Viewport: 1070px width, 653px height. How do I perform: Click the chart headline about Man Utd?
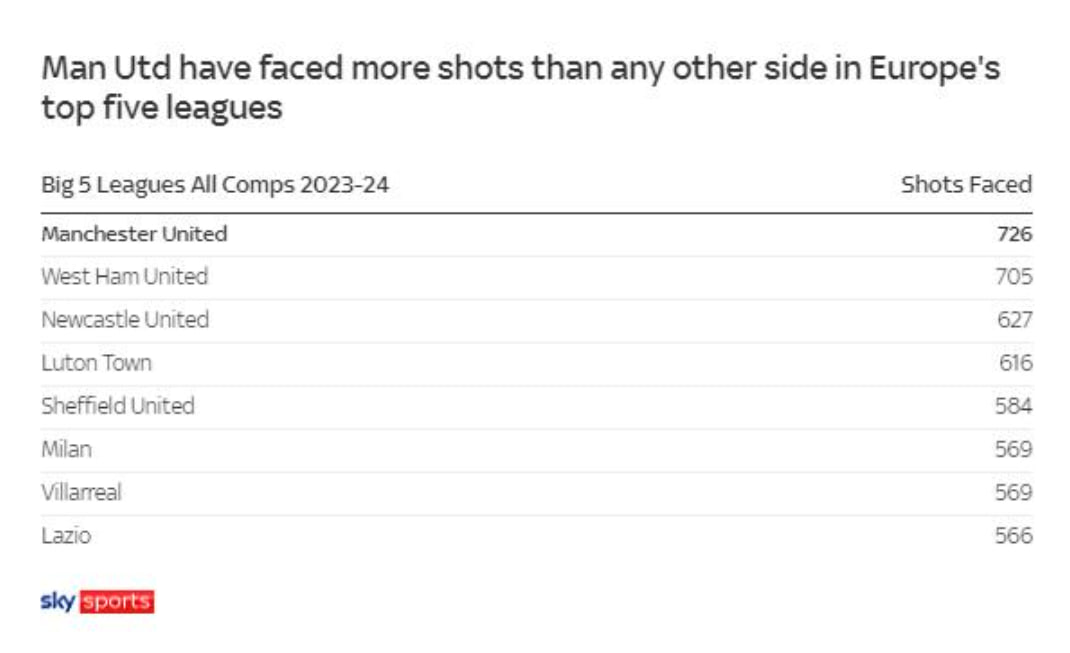[x=520, y=88]
